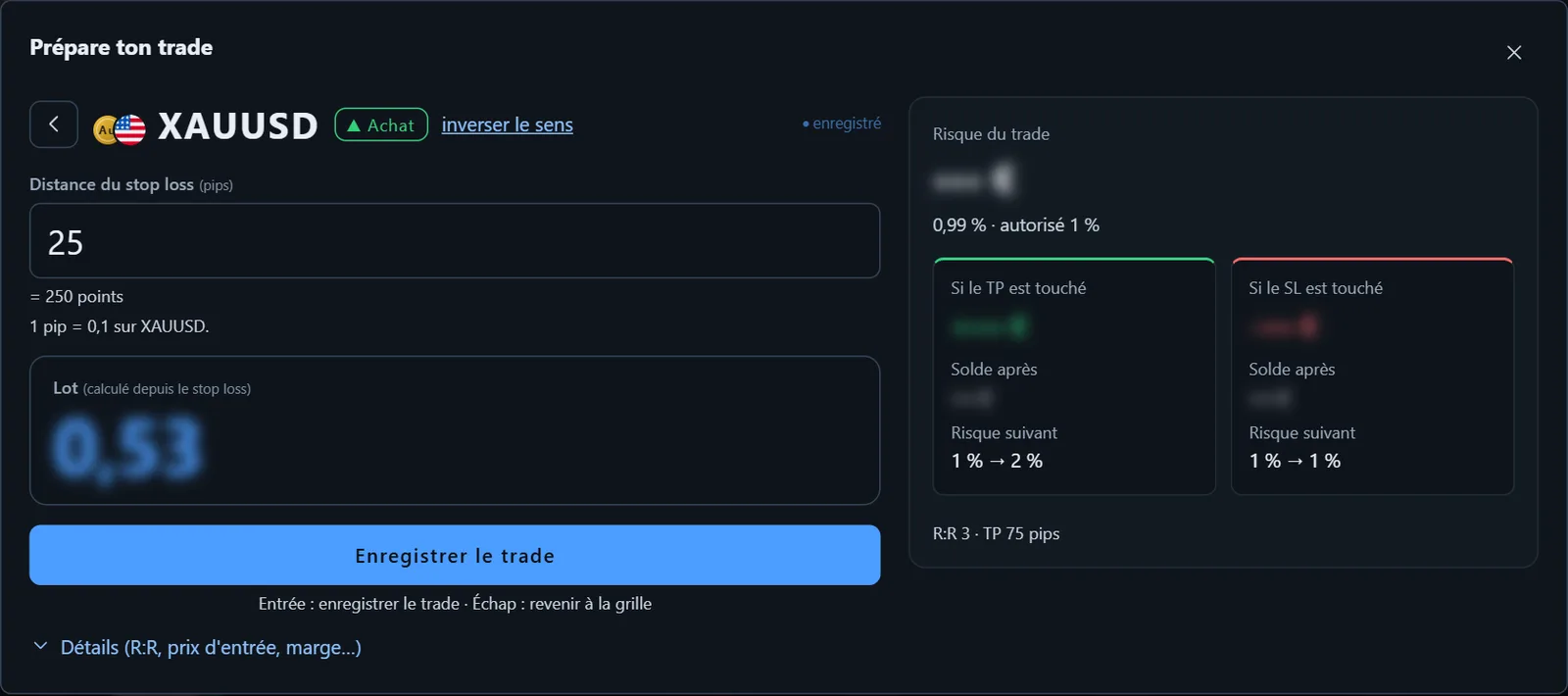Close the Prépare ton trade dialog
This screenshot has width=1568, height=696.
coord(1514,53)
